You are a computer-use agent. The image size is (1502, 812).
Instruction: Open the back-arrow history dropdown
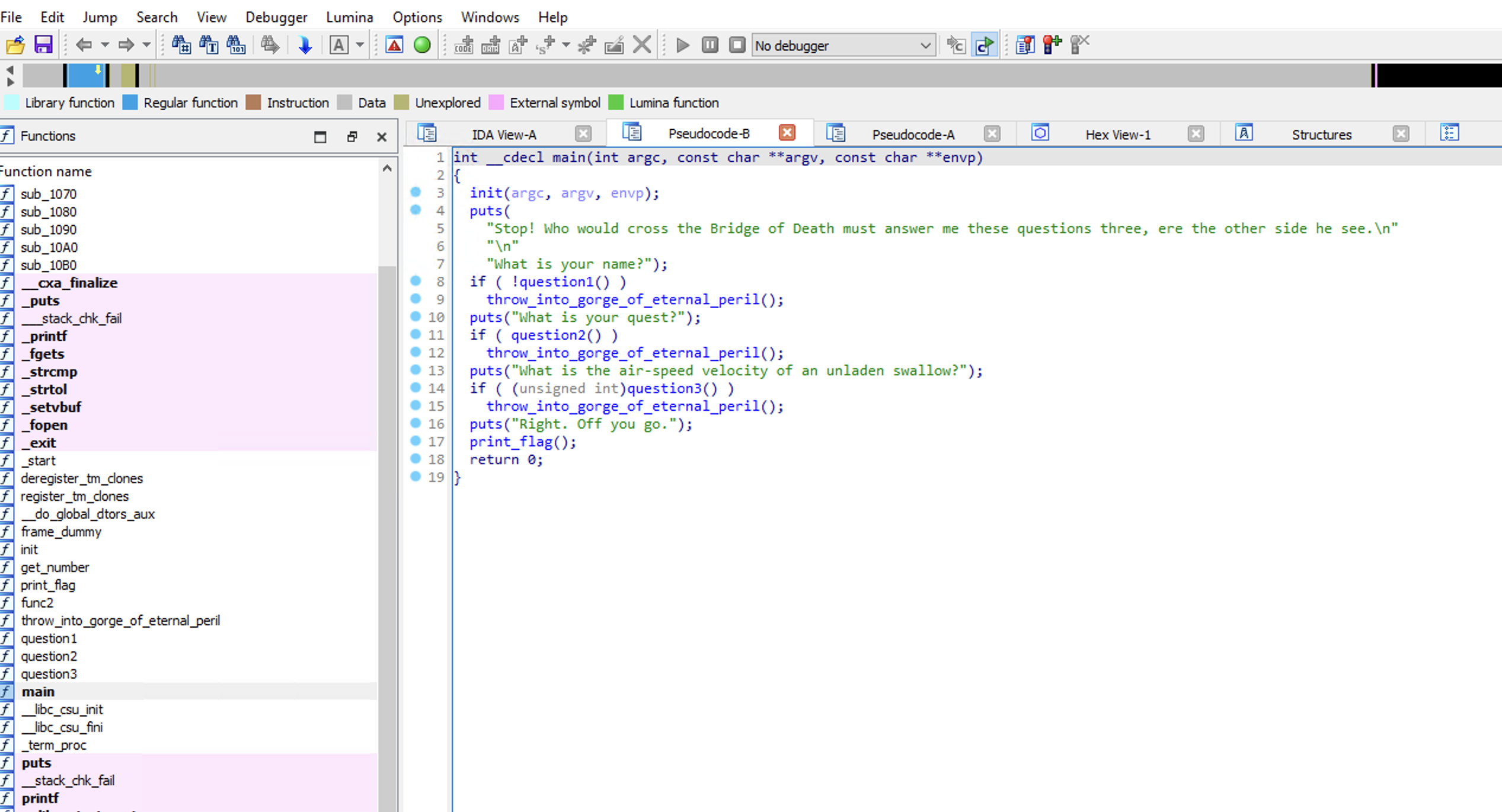[x=105, y=45]
